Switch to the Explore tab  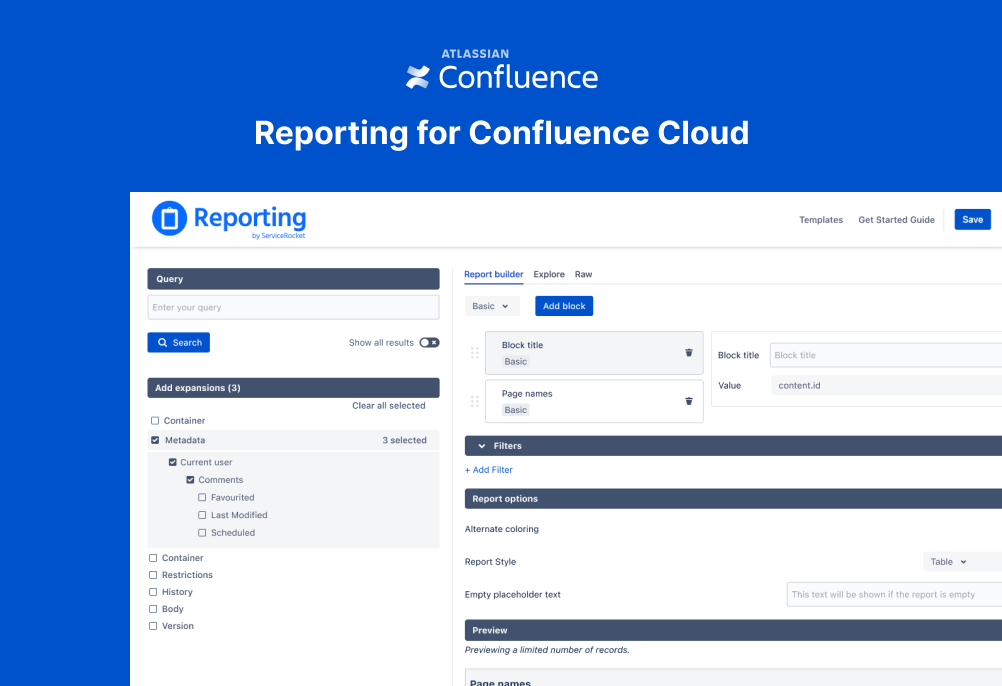(x=549, y=275)
